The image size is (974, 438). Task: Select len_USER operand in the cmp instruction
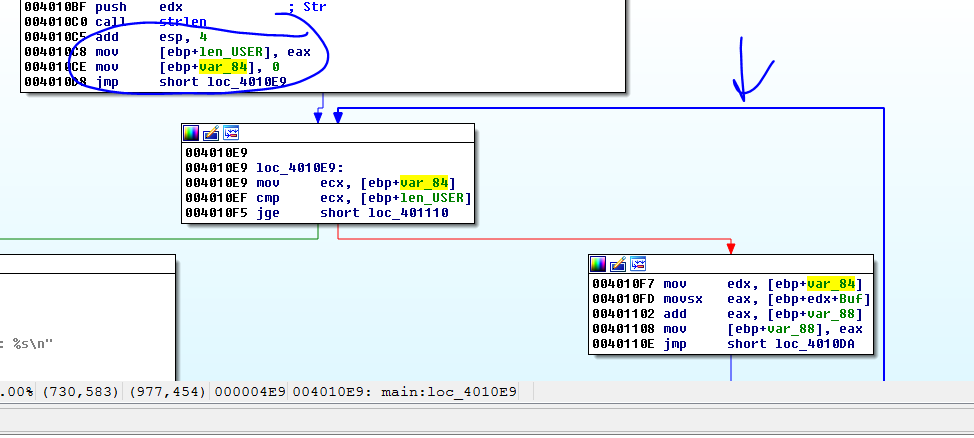[x=435, y=198]
